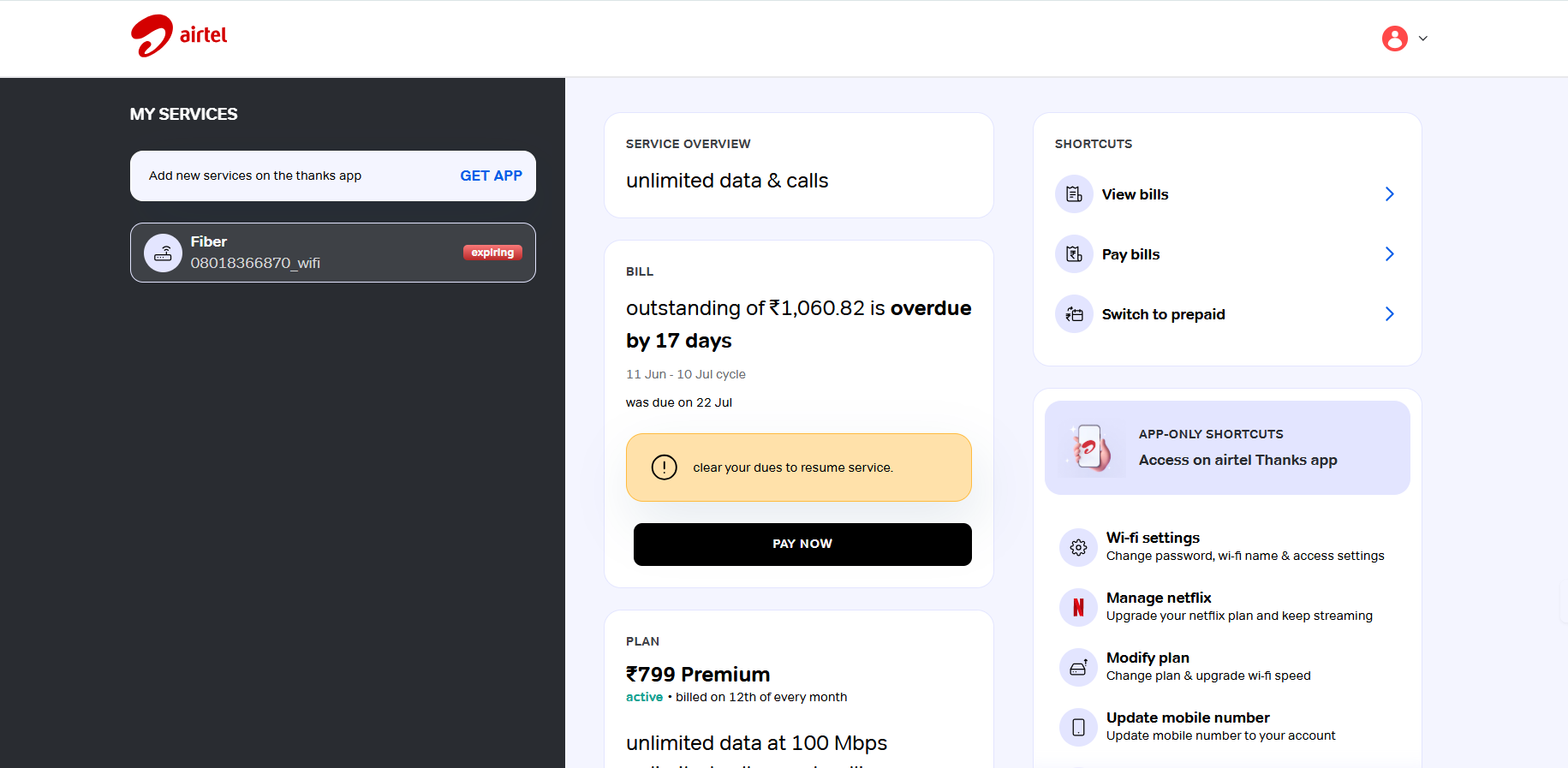Open Access on airtel Thanks app banner

1227,448
